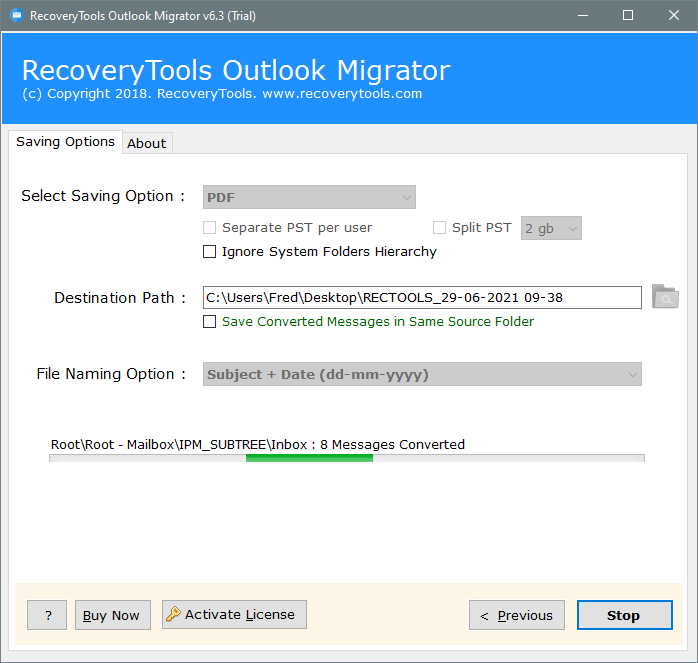Click the RecoveryTools app icon in title bar
Screen dimensions: 698x663
tap(16, 16)
